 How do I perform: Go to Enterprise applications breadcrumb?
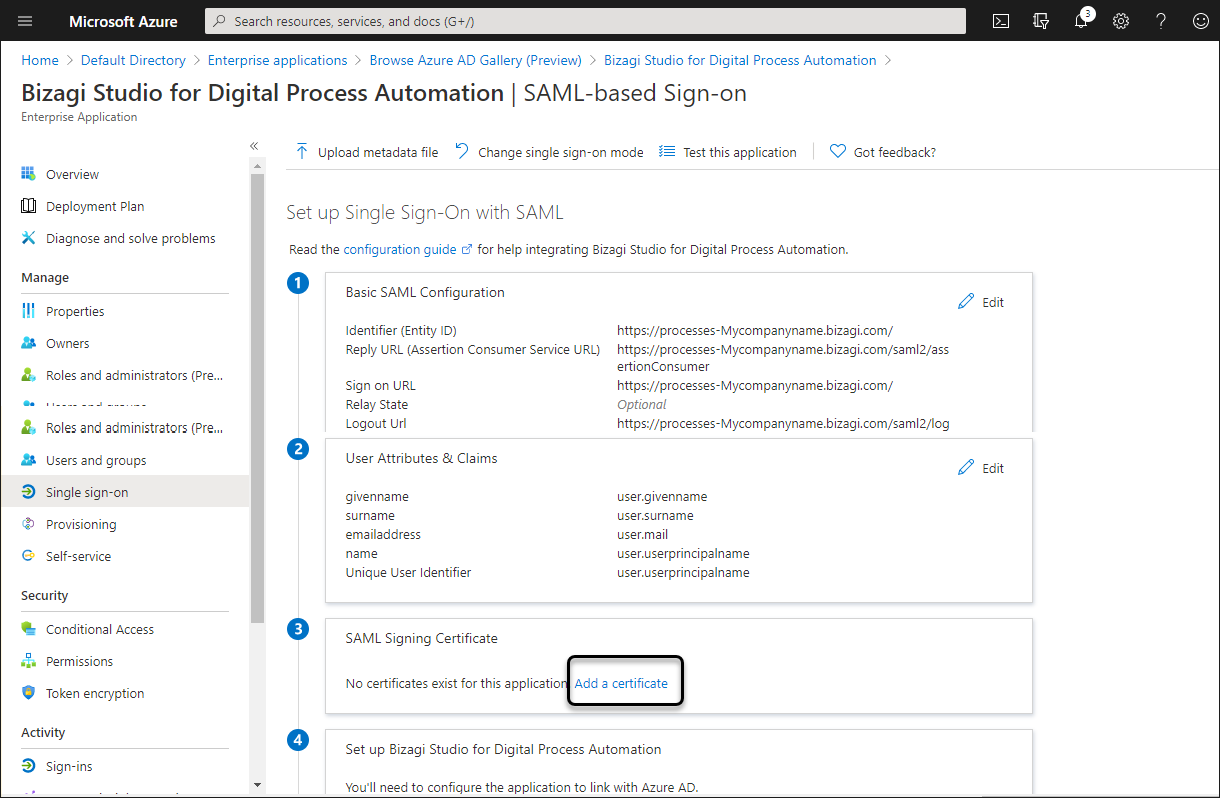tap(278, 60)
